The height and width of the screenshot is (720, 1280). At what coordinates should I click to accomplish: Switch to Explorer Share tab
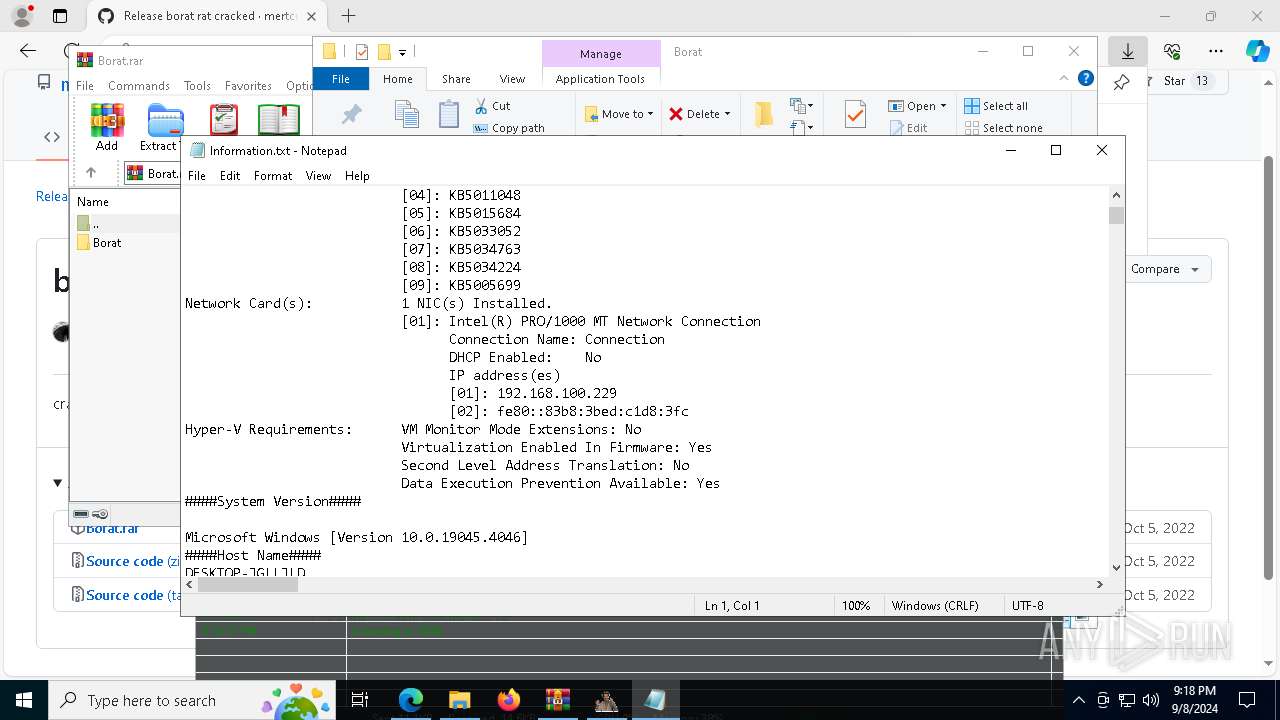(456, 79)
